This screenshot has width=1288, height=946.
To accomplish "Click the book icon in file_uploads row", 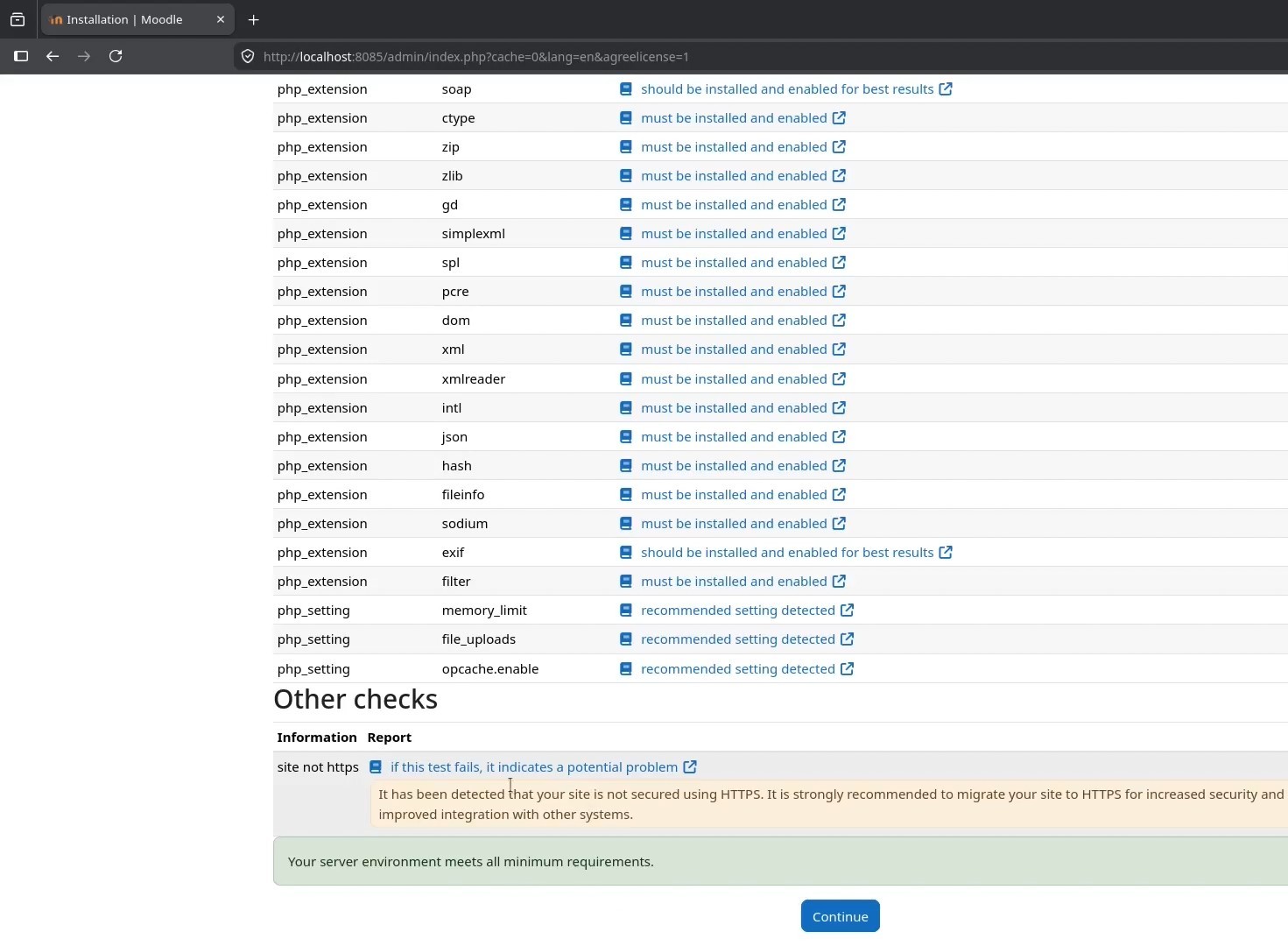I will [626, 639].
